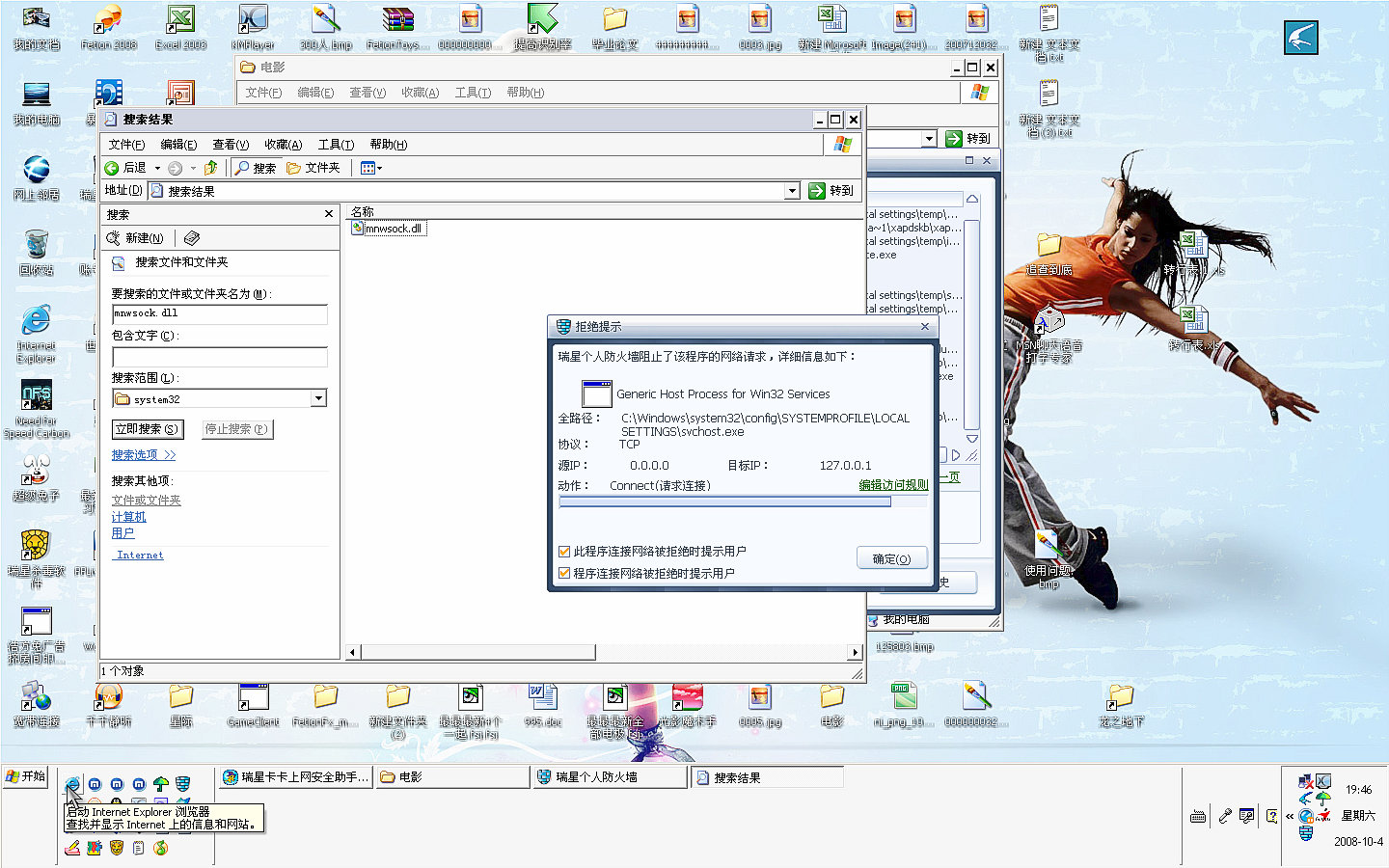Expand the address bar dropdown arrow
Viewport: 1389px width, 868px height.
792,191
